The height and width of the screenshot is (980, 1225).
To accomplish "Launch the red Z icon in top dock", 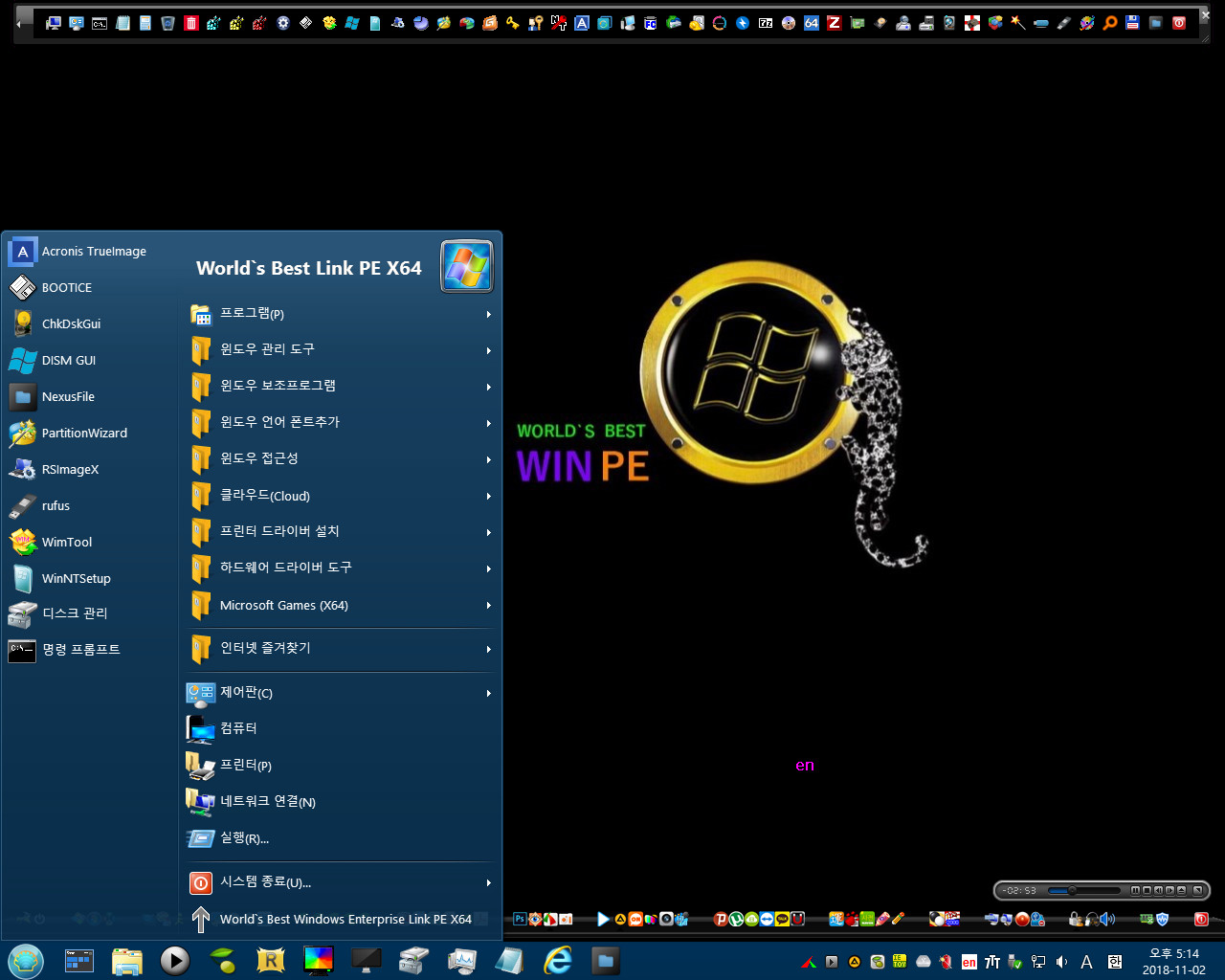I will tap(835, 23).
